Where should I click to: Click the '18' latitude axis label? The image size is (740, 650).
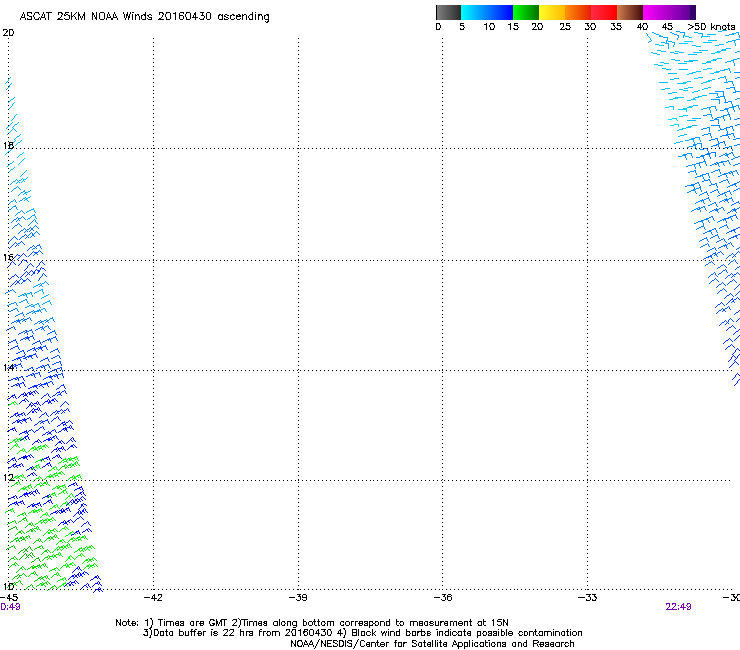tap(8, 145)
